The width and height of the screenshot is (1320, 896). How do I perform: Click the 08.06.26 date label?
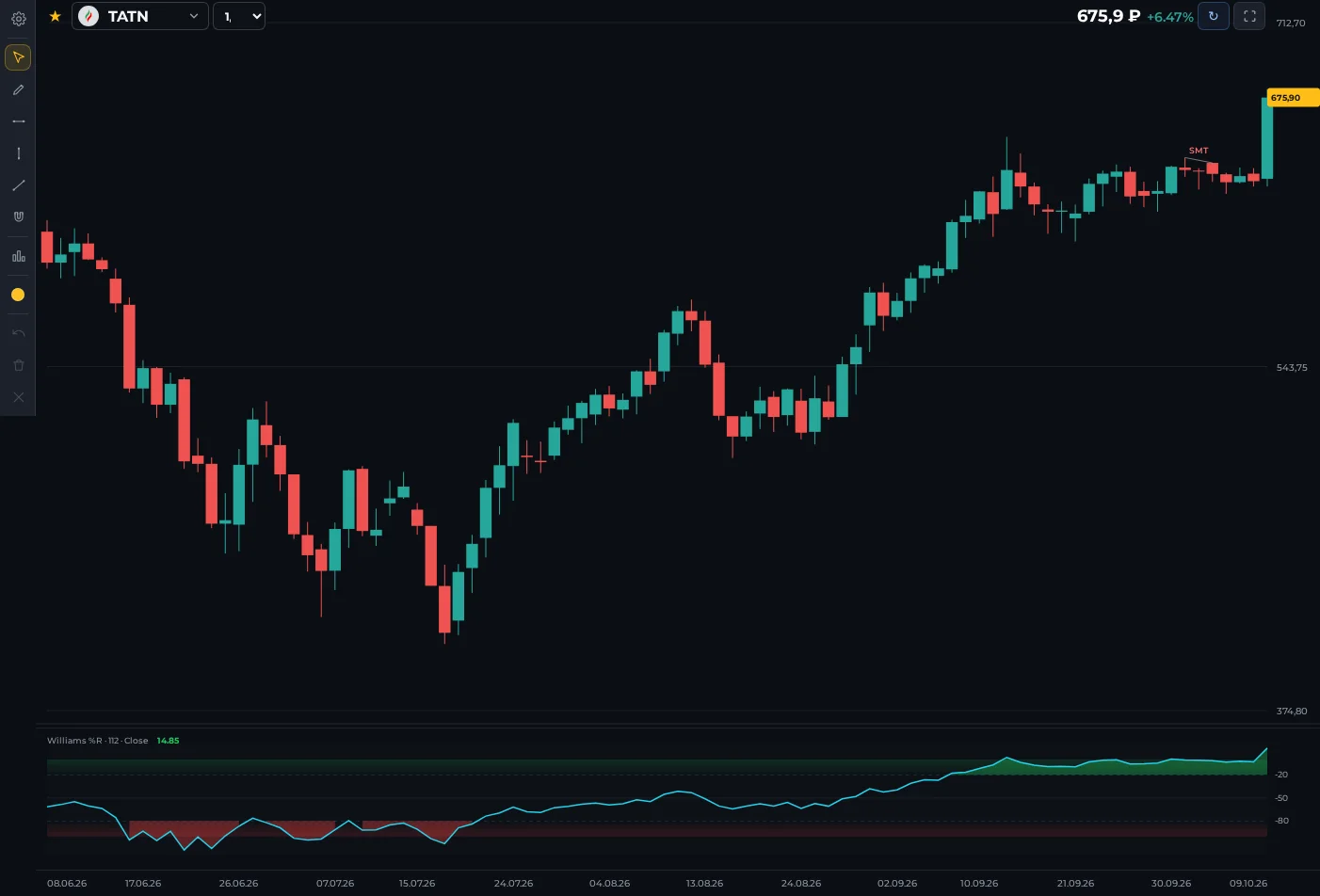pyautogui.click(x=67, y=884)
